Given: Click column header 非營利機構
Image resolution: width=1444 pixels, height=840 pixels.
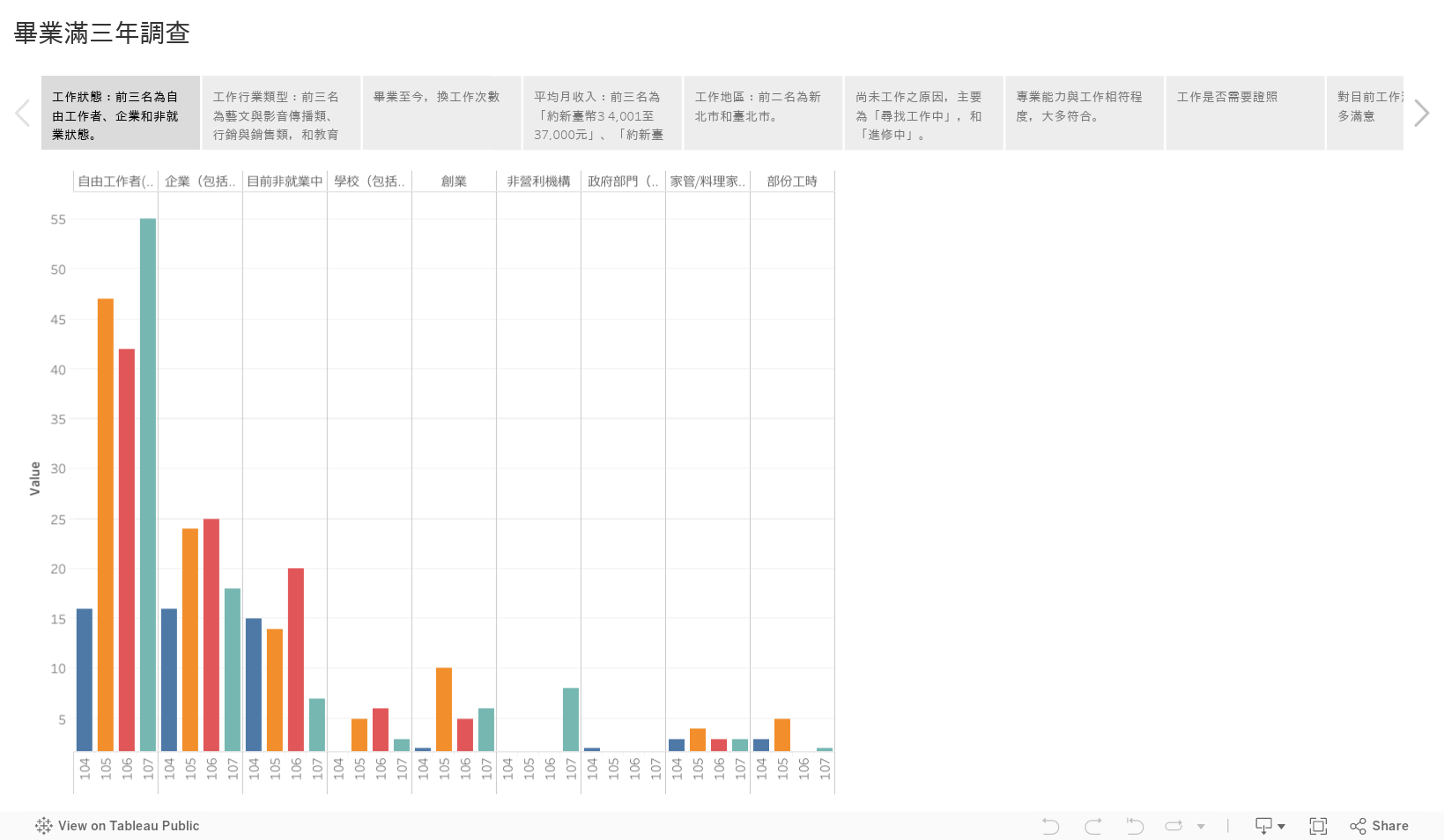Looking at the screenshot, I should [538, 181].
